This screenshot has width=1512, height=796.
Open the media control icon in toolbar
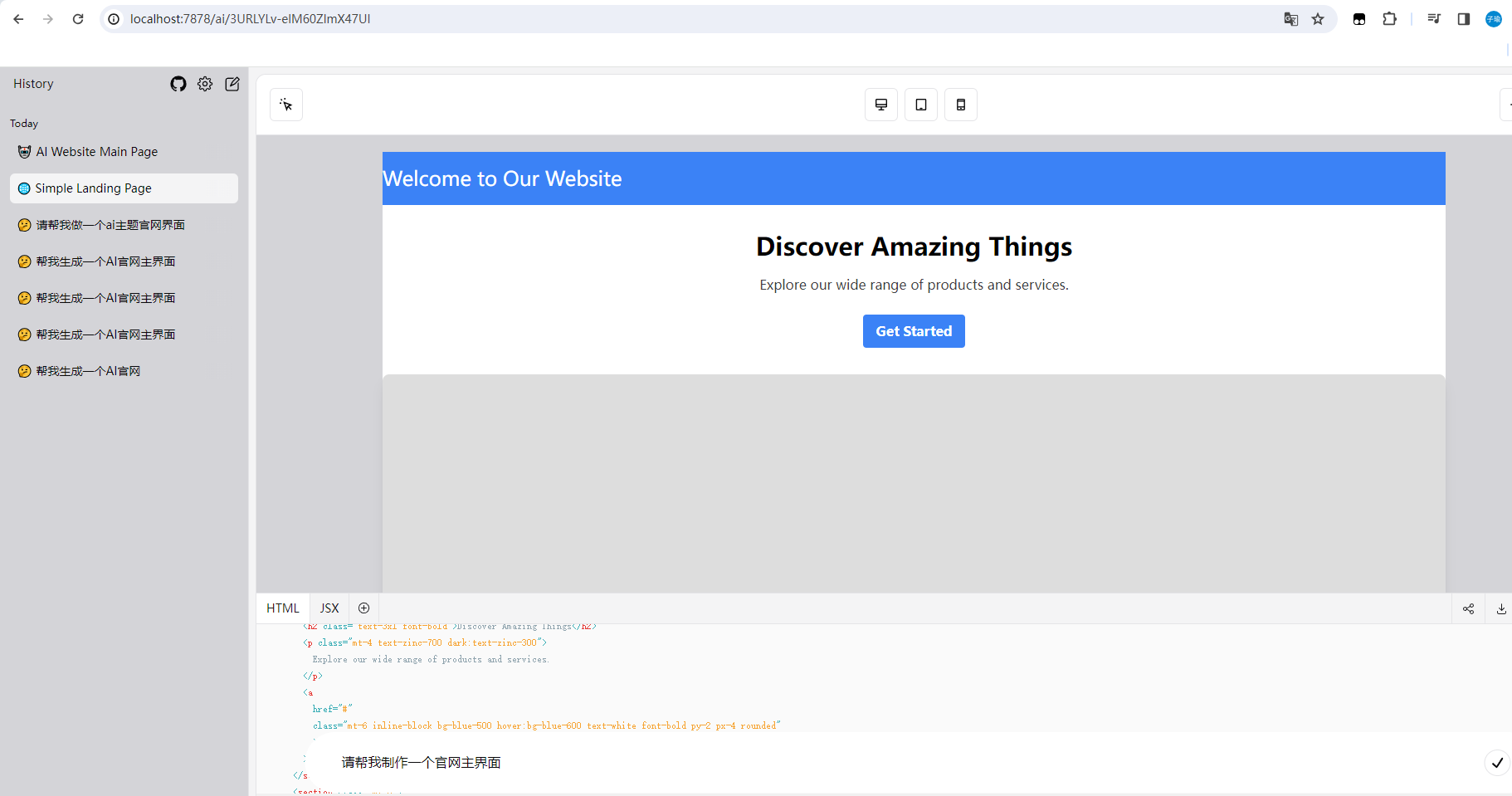[1434, 19]
